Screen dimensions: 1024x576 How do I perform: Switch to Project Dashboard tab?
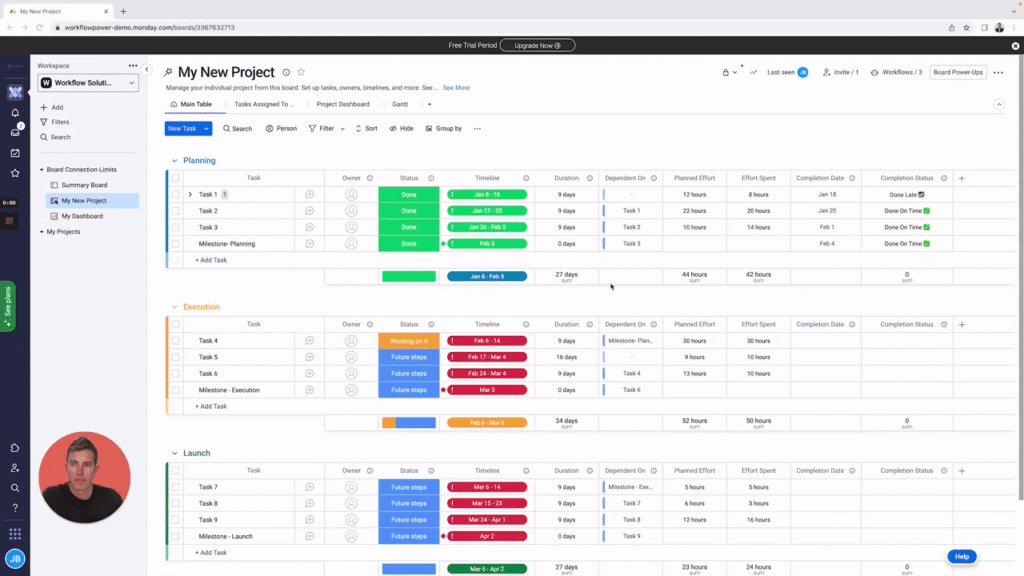click(343, 104)
